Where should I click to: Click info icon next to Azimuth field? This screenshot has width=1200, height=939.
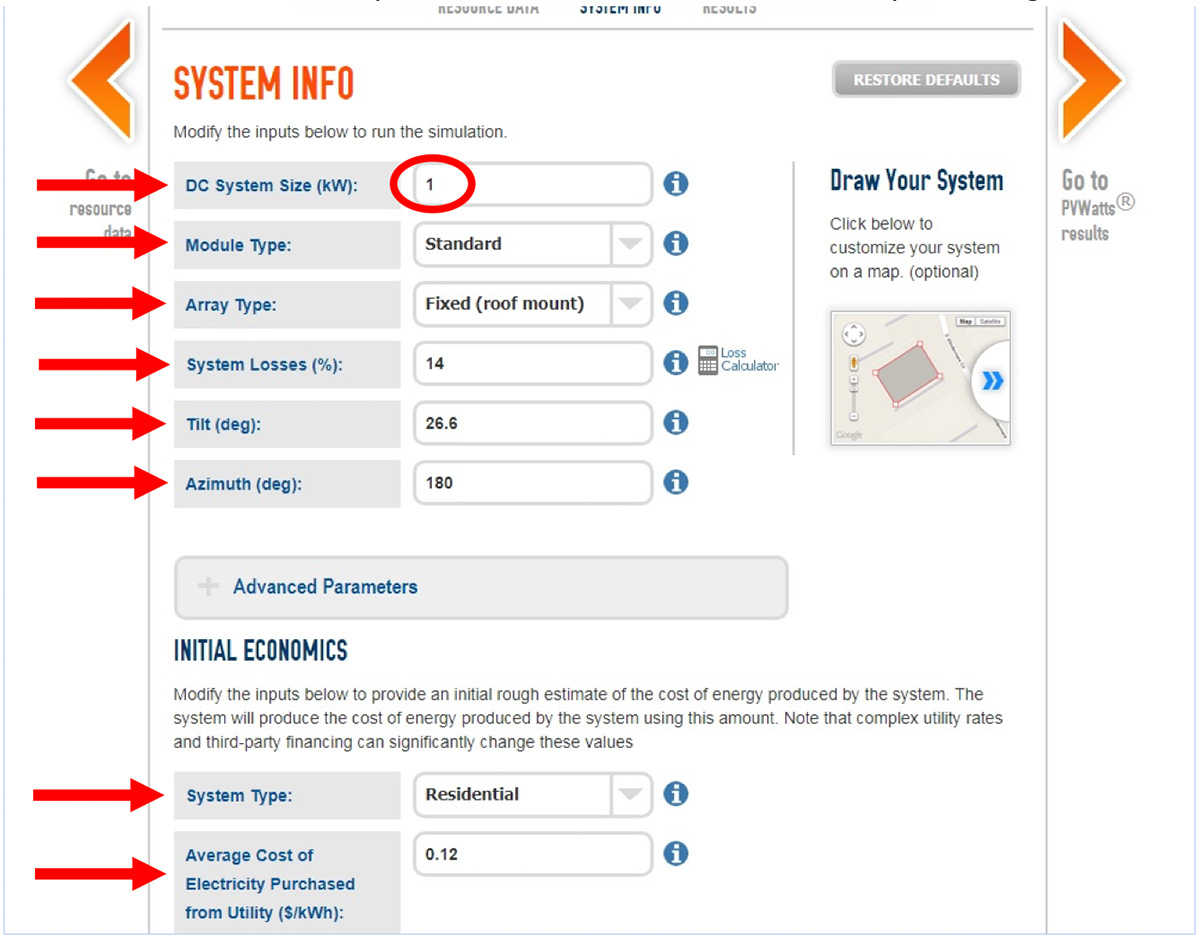[x=676, y=482]
